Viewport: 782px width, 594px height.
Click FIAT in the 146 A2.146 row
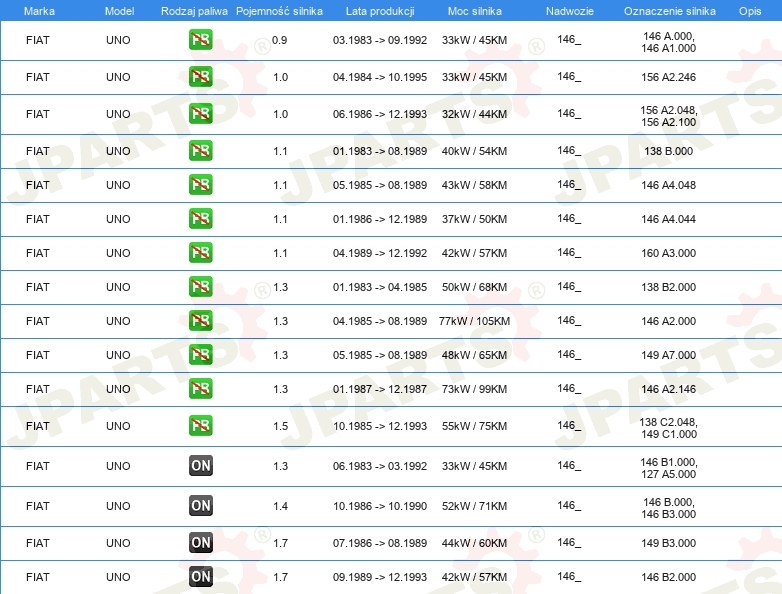(x=38, y=389)
